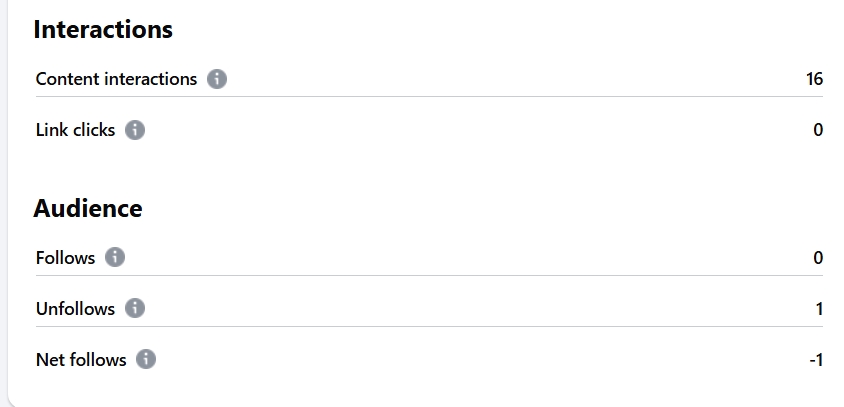The image size is (844, 407).
Task: Open the Follows info tooltip icon
Action: [x=115, y=257]
